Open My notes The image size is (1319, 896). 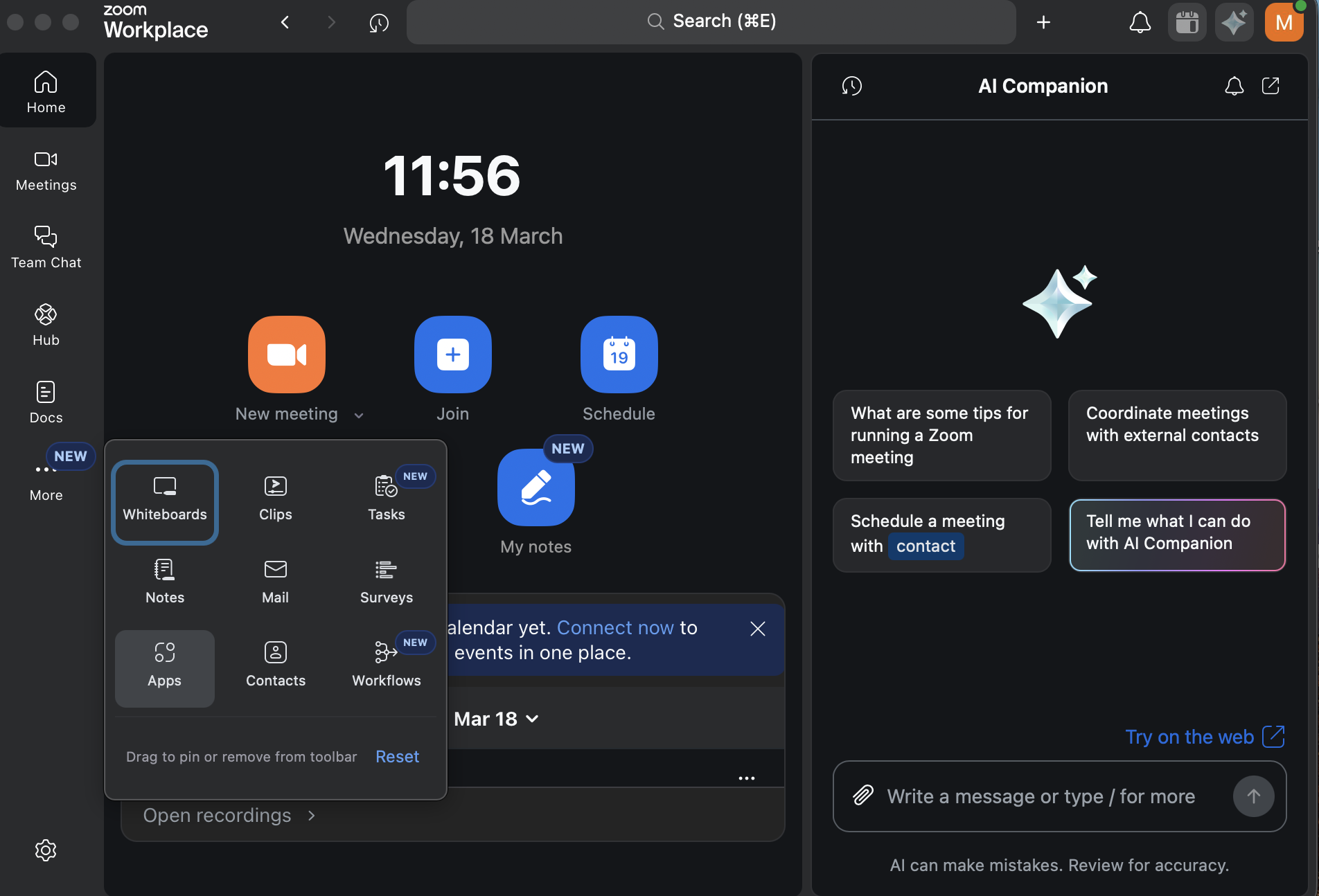pyautogui.click(x=535, y=487)
